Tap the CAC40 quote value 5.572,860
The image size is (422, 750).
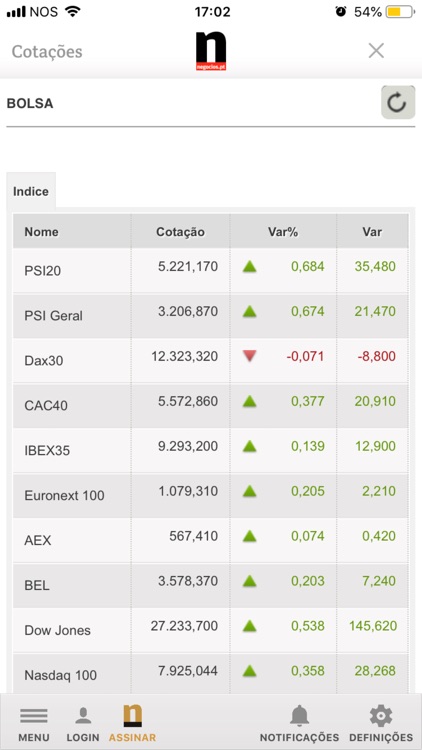click(x=188, y=401)
